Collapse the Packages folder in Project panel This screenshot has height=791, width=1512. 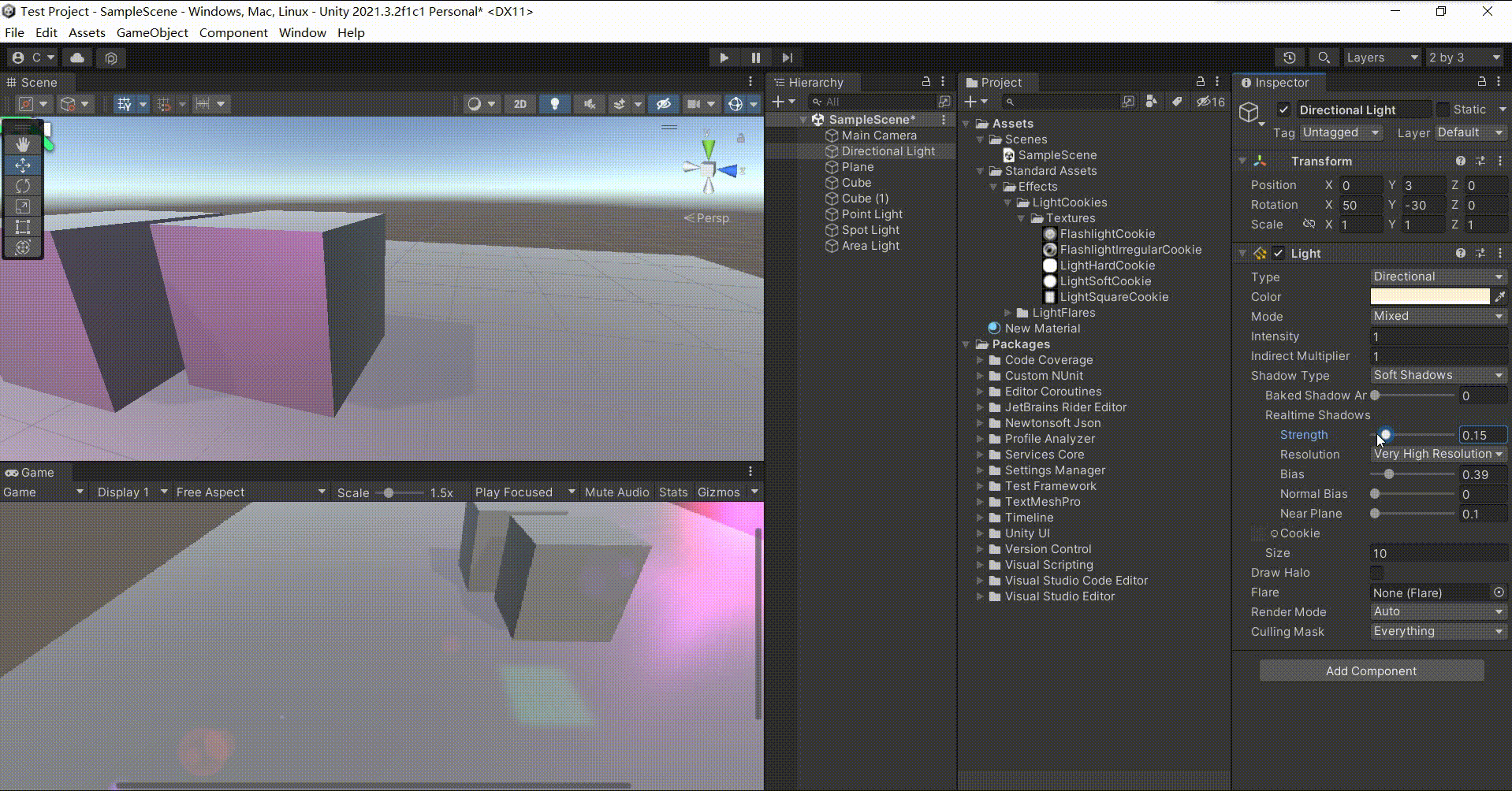[967, 344]
